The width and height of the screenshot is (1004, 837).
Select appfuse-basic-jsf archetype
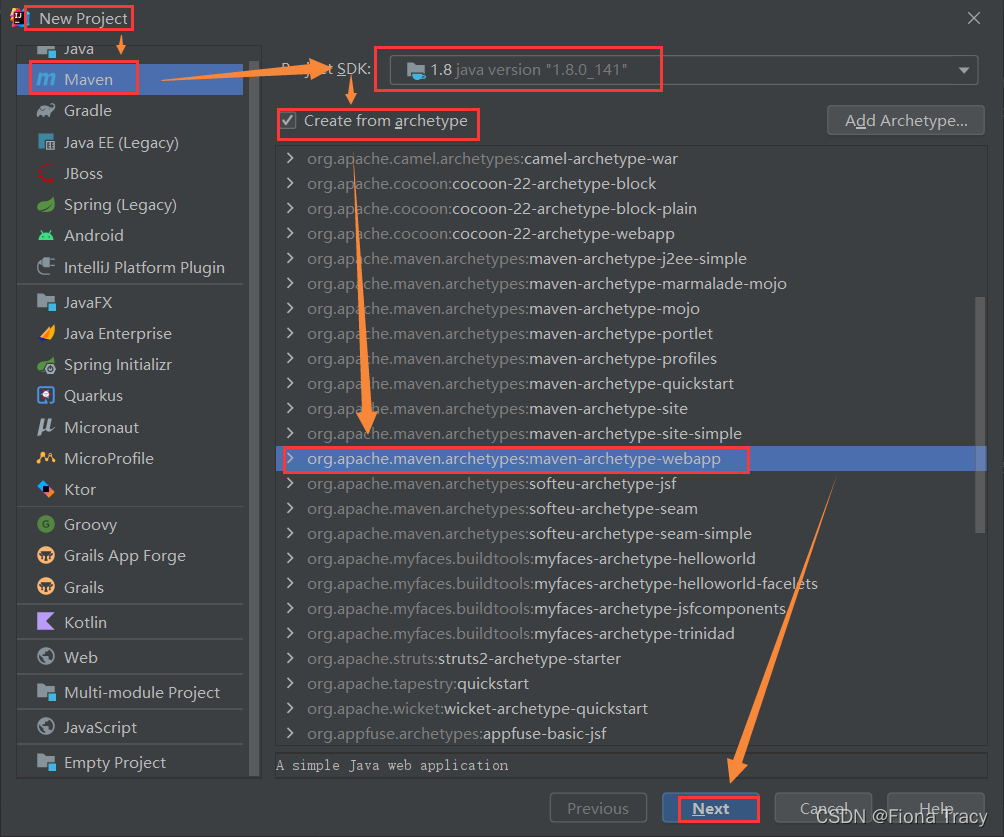click(631, 733)
